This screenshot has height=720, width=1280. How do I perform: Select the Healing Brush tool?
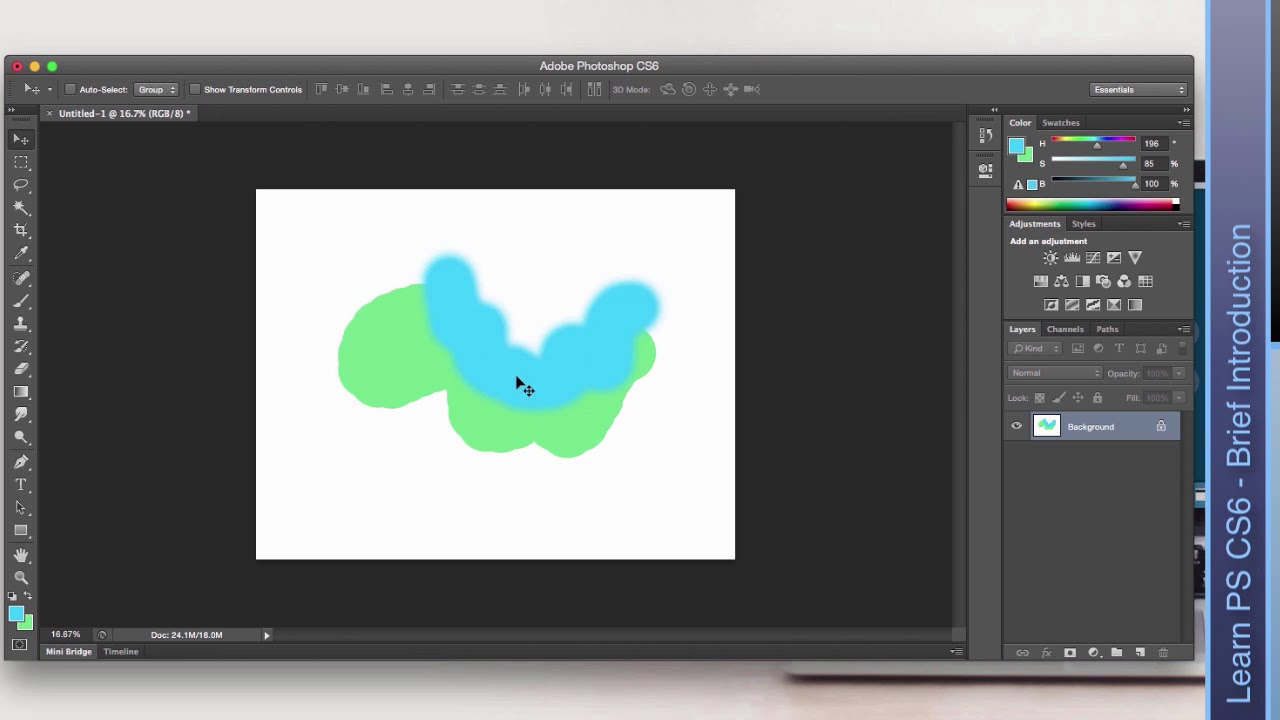point(21,279)
